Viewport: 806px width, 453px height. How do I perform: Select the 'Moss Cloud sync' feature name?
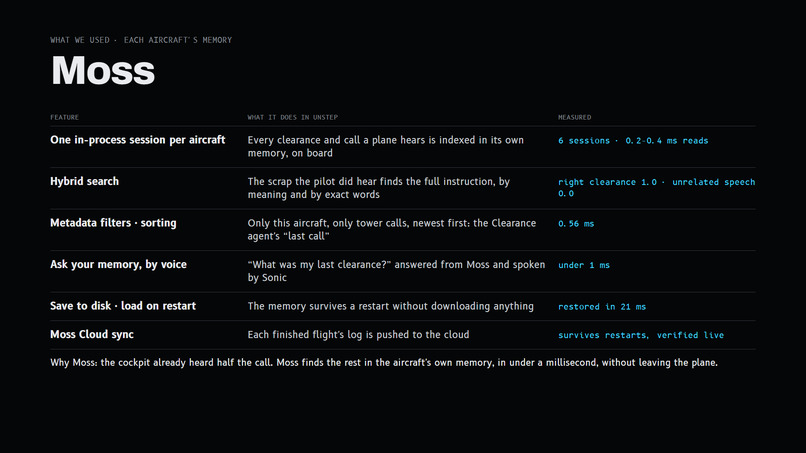coord(92,335)
